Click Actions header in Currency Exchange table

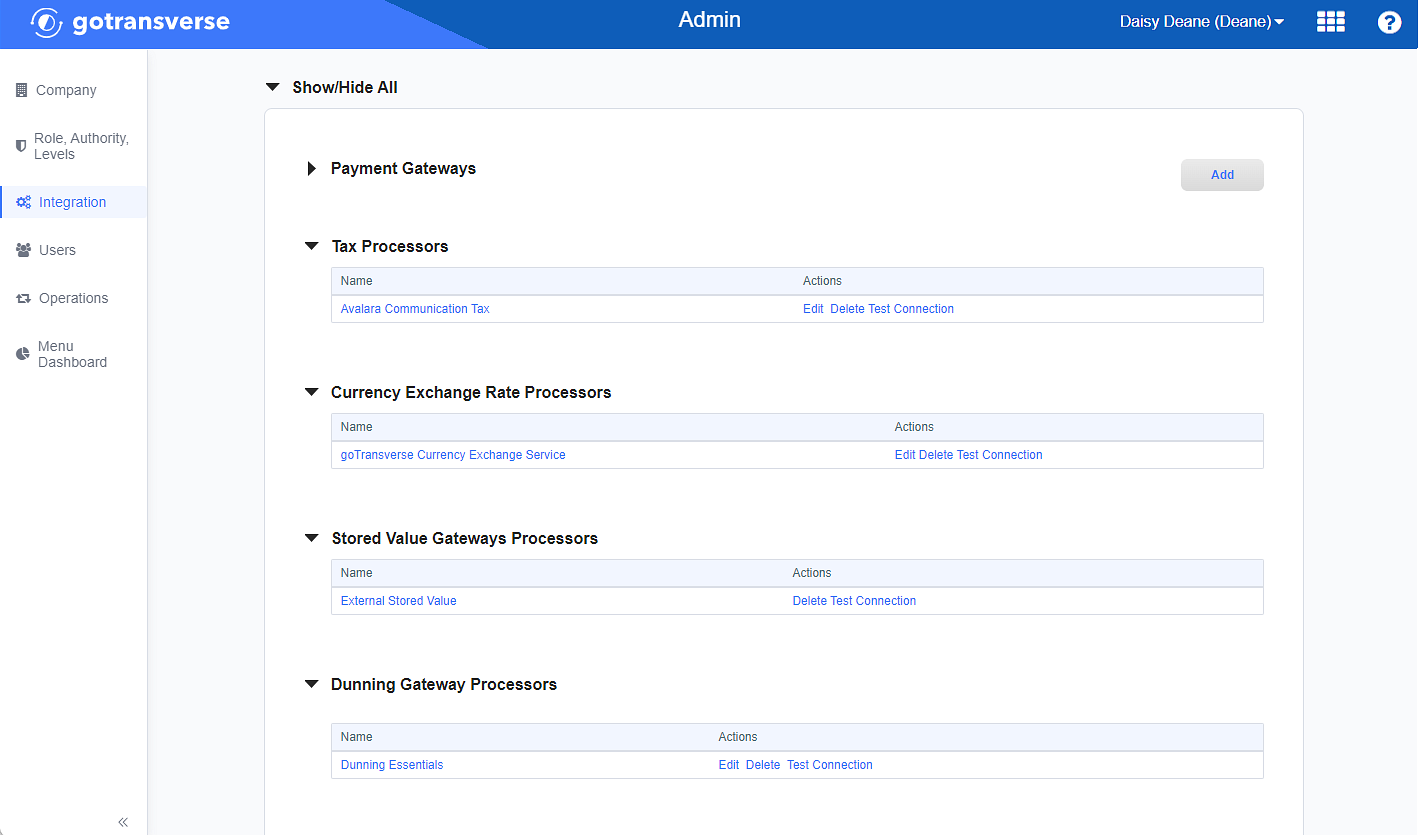(914, 427)
